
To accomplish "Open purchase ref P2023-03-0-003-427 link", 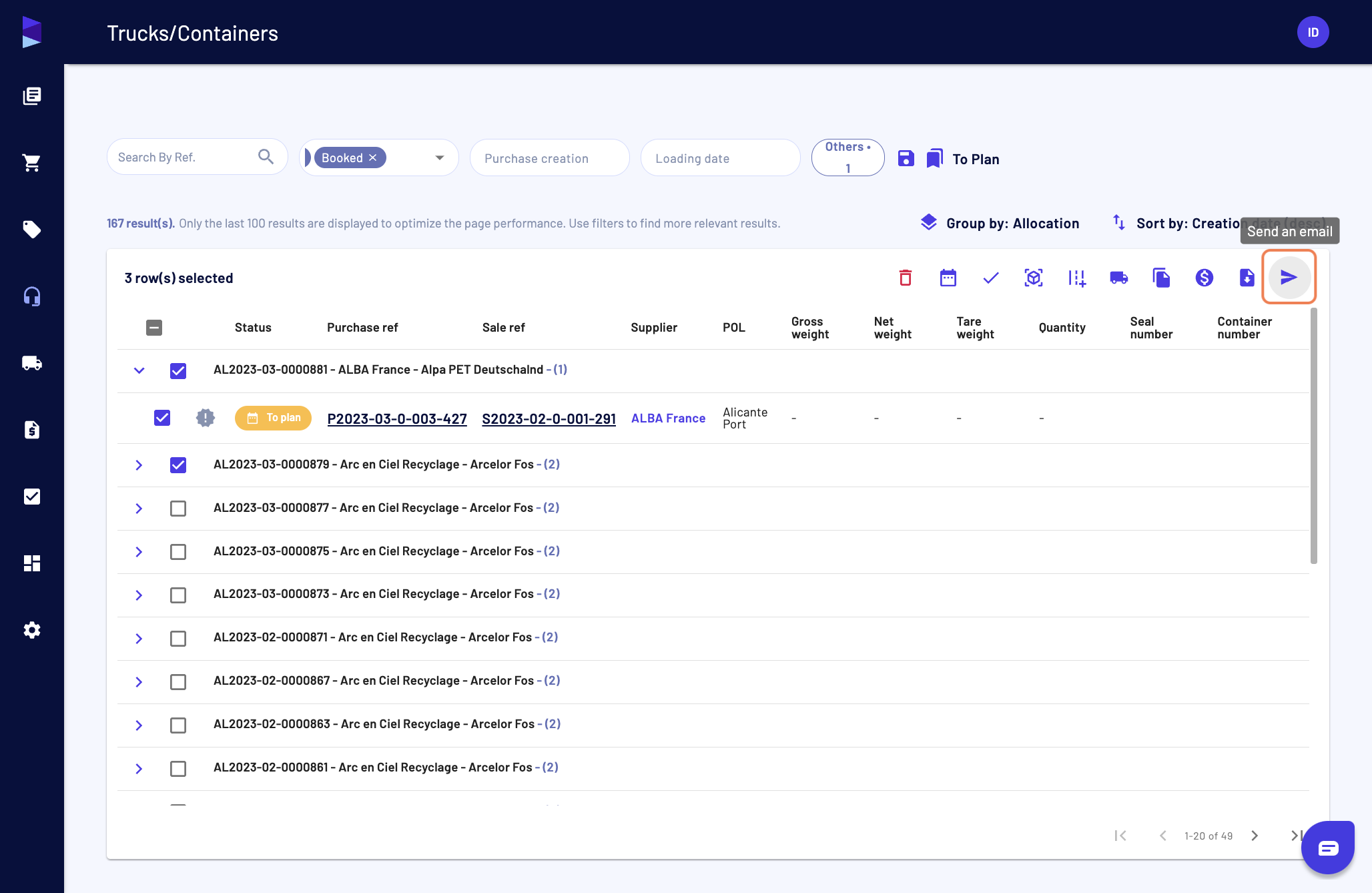I will [397, 418].
